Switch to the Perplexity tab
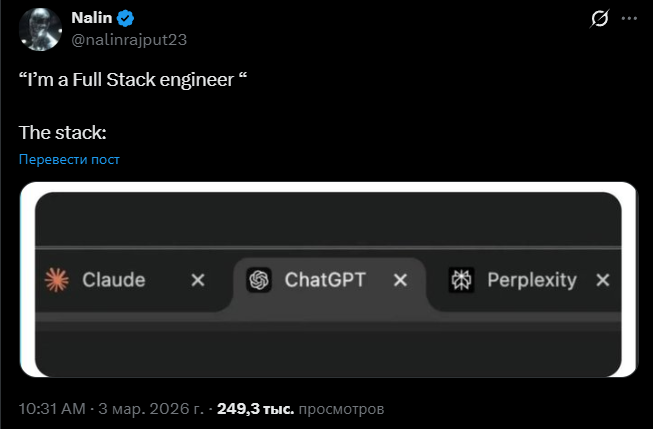This screenshot has height=429, width=653. point(531,280)
